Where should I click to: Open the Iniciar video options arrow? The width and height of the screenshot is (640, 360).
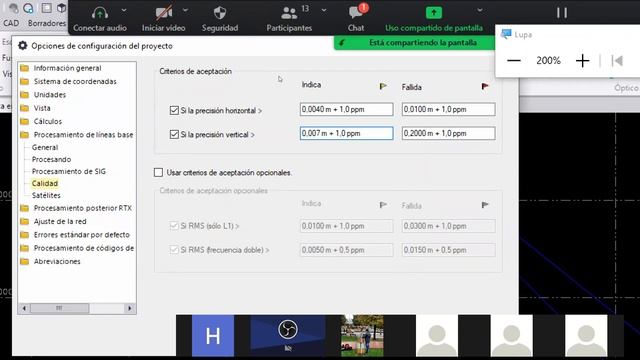tap(185, 10)
